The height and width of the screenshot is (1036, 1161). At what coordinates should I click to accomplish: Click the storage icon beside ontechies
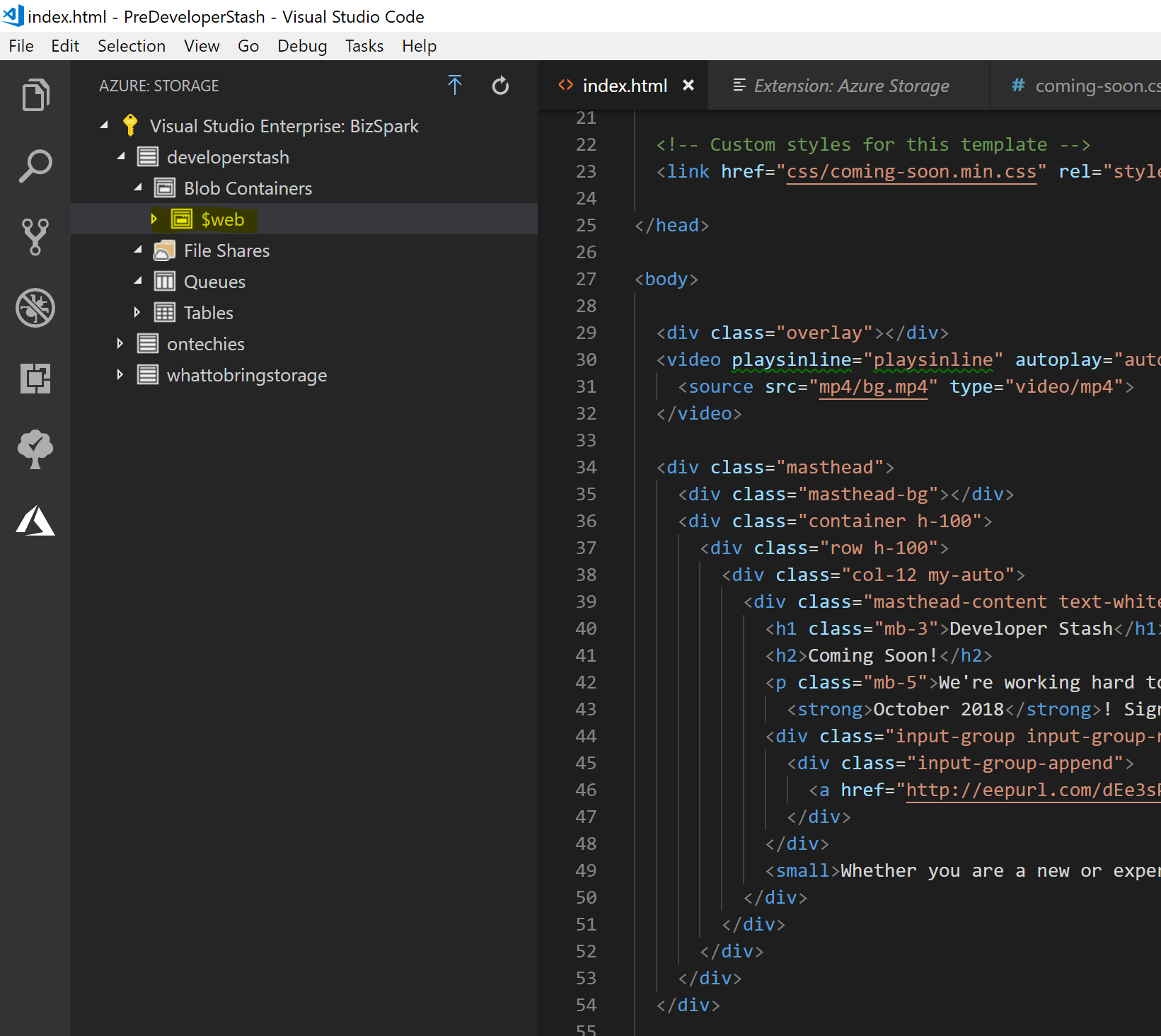147,343
